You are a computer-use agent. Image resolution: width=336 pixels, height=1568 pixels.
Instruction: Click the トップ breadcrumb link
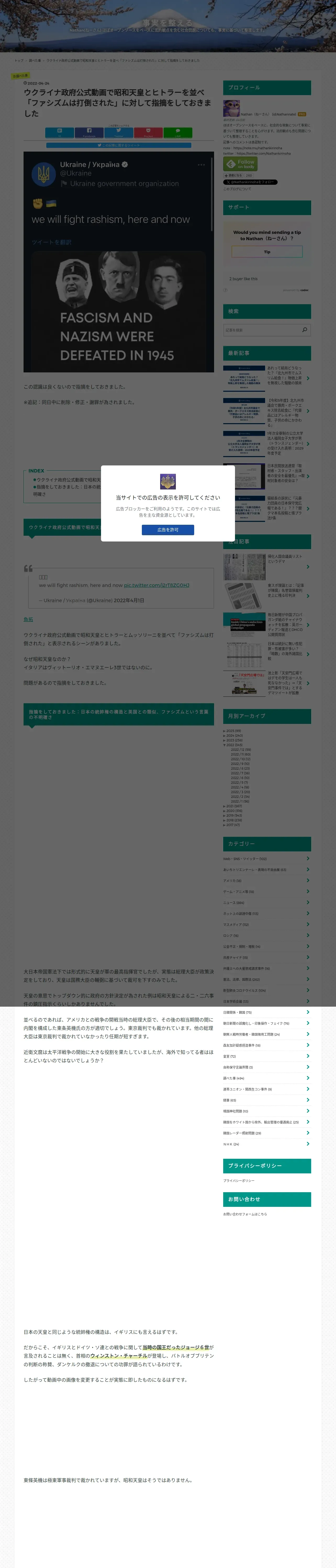tap(19, 60)
